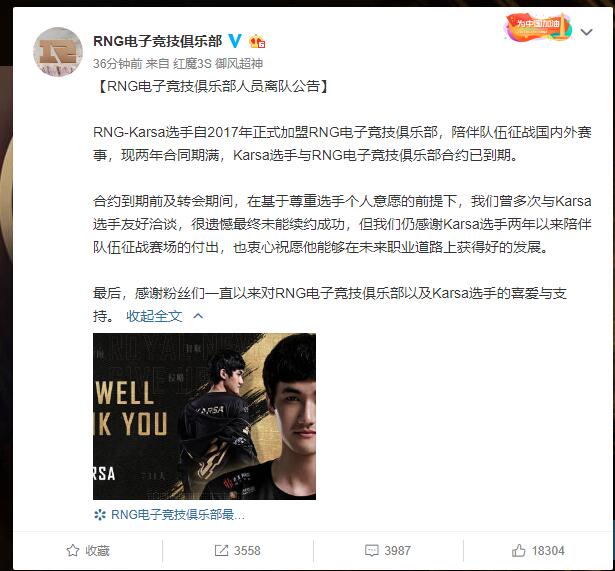This screenshot has height=571, width=615.
Task: Collapse post with 收起全文
Action: pyautogui.click(x=154, y=316)
